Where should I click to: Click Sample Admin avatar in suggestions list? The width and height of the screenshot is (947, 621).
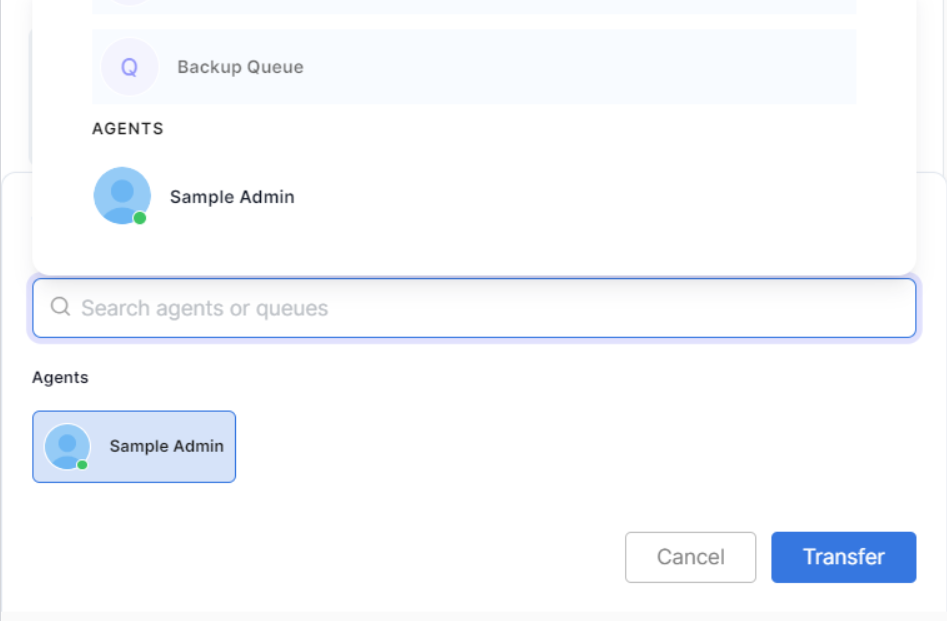122,195
